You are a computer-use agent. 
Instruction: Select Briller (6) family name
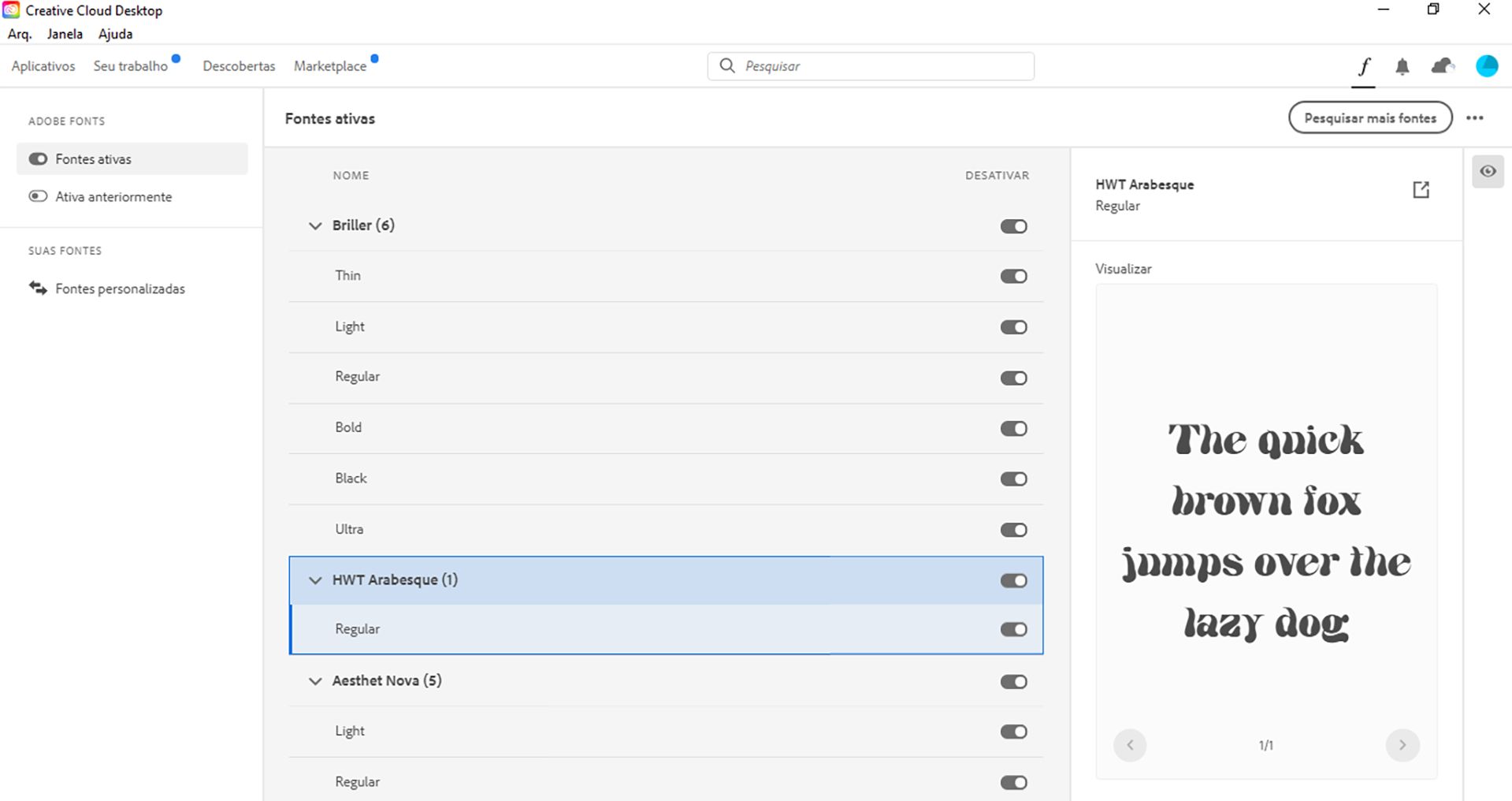[363, 225]
